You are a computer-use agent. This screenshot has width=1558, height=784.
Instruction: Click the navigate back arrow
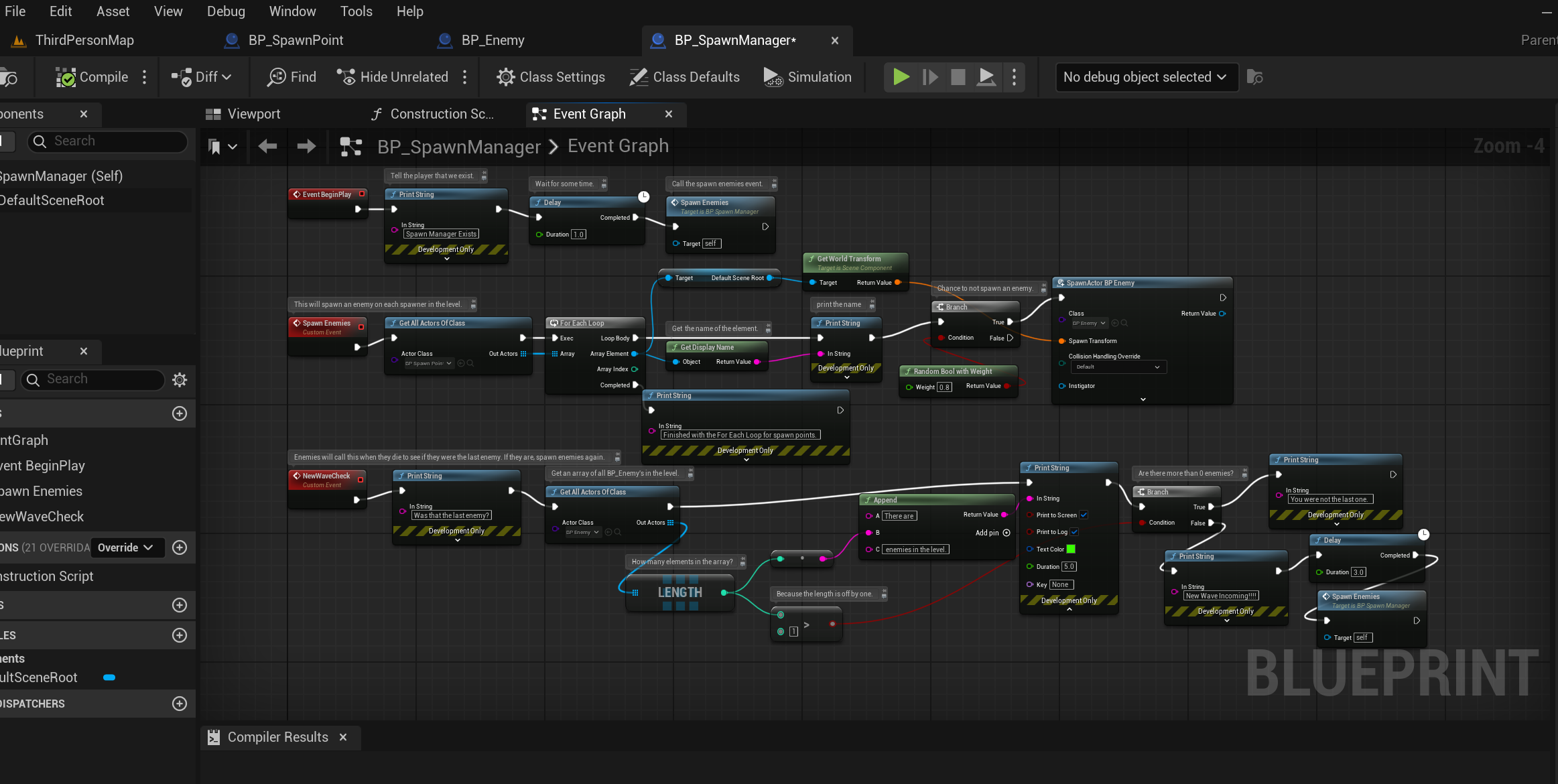(x=267, y=146)
